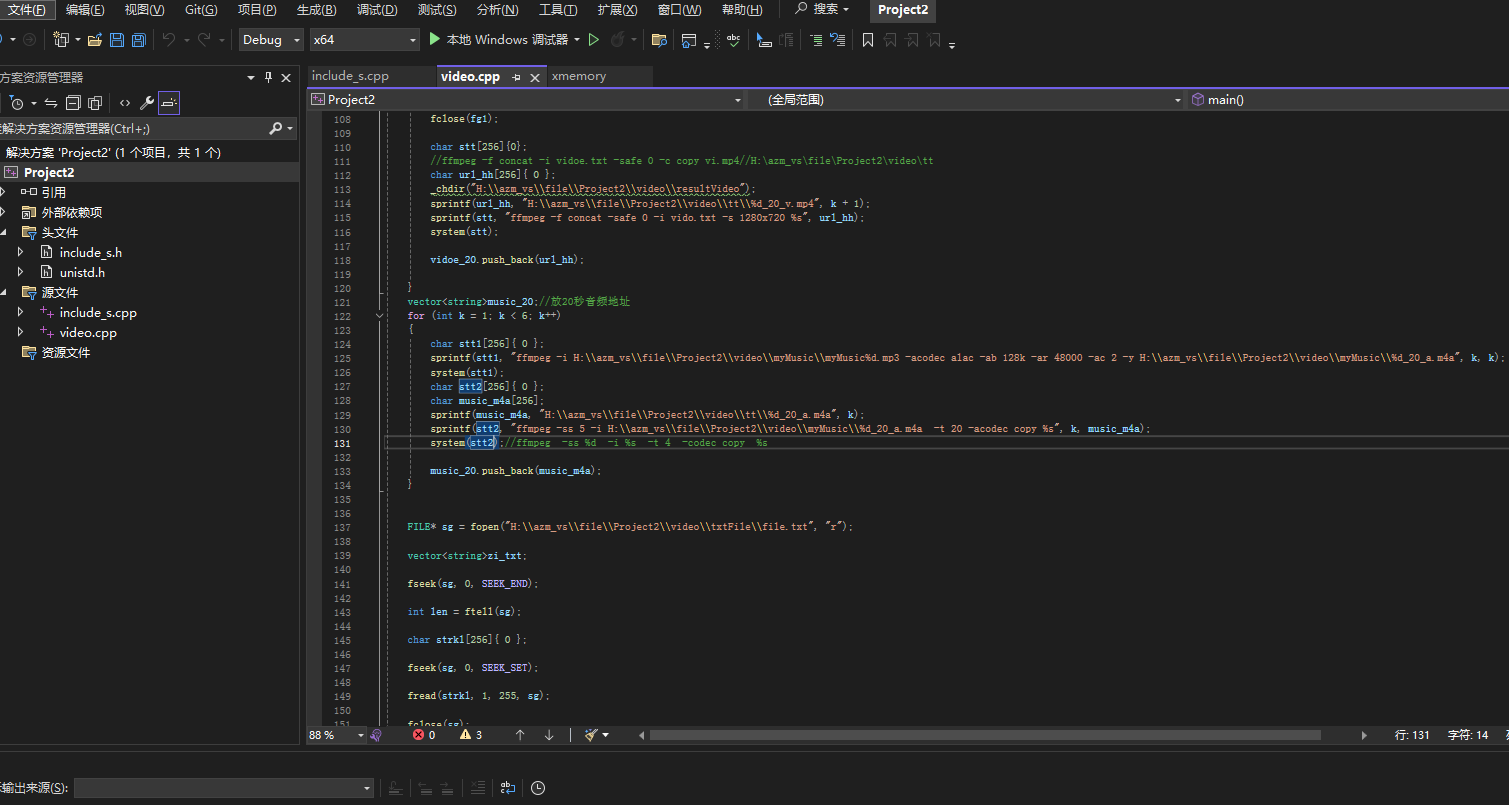Click the pending changes filter clock icon
This screenshot has height=805, width=1509.
point(17,102)
